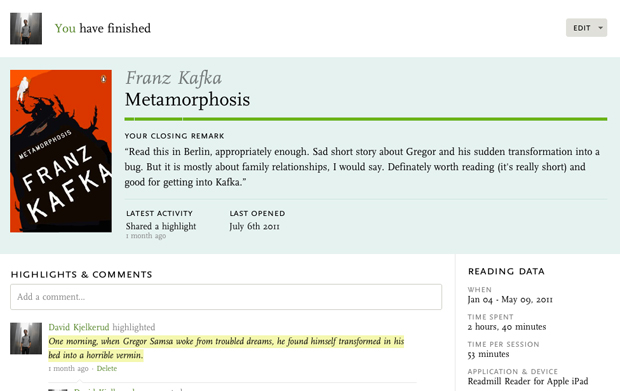
Task: Click the first short segment of progress bar
Action: pos(129,119)
